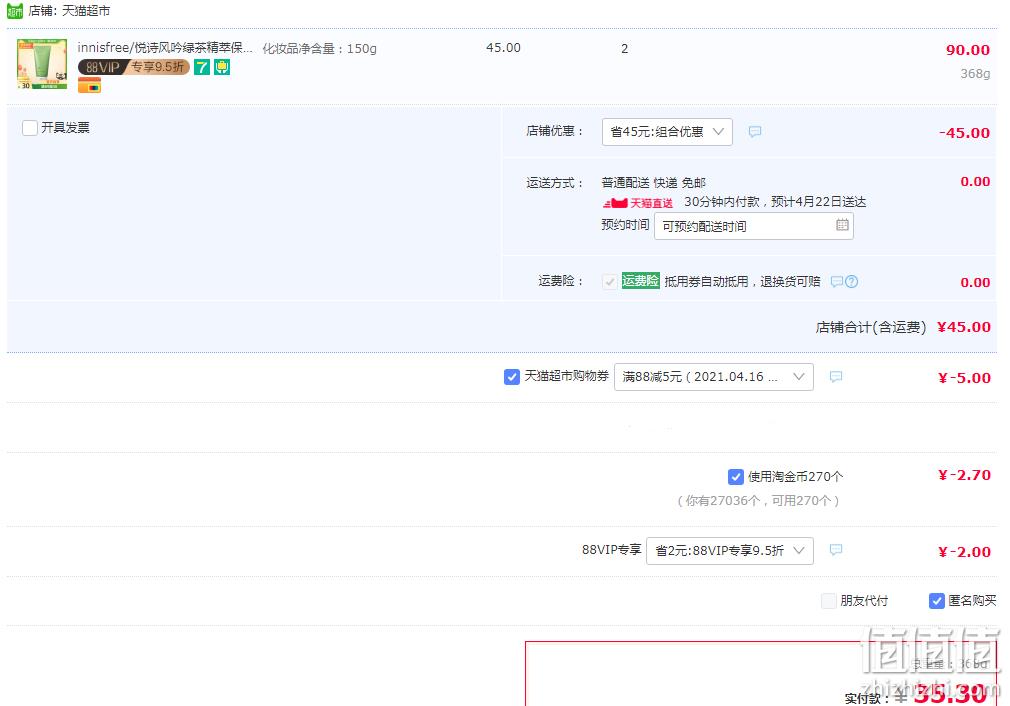Image resolution: width=1010 pixels, height=706 pixels.
Task: Click the ¥-2.70 淘金币 deduction amount
Action: point(964,475)
